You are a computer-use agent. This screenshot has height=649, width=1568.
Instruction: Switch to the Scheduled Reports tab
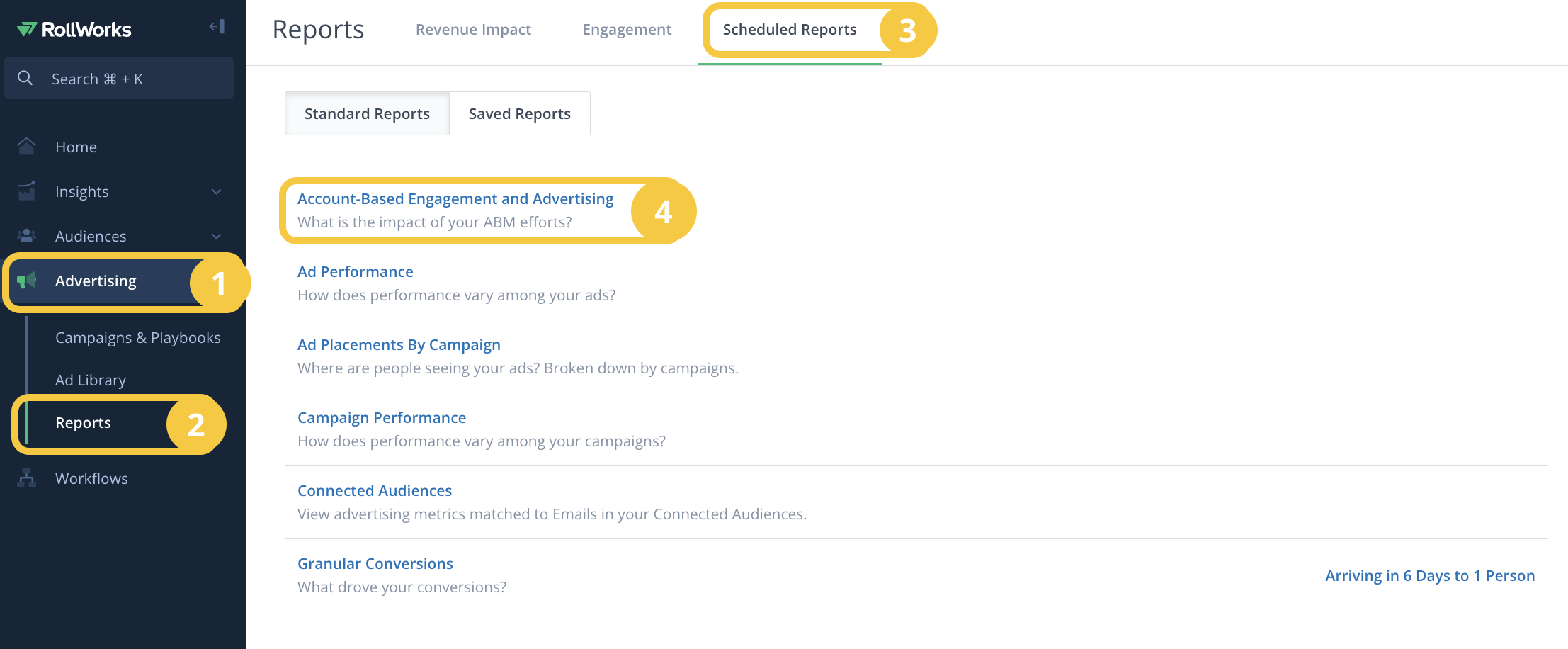pyautogui.click(x=789, y=29)
